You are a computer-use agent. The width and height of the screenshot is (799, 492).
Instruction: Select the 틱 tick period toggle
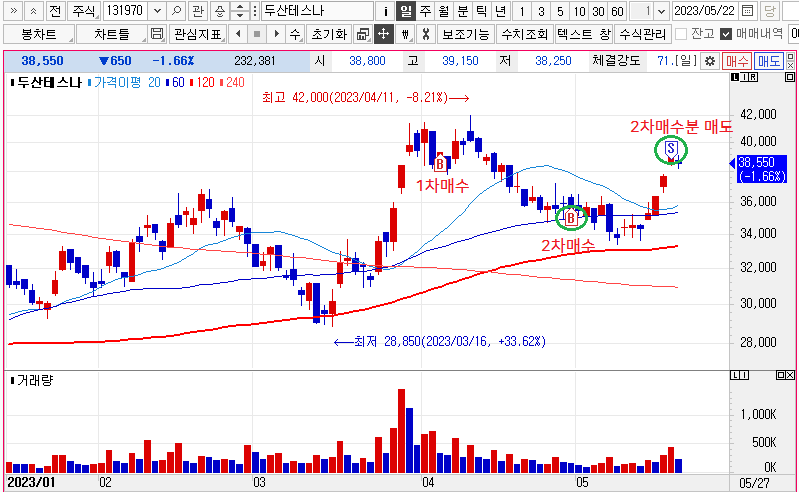point(482,11)
